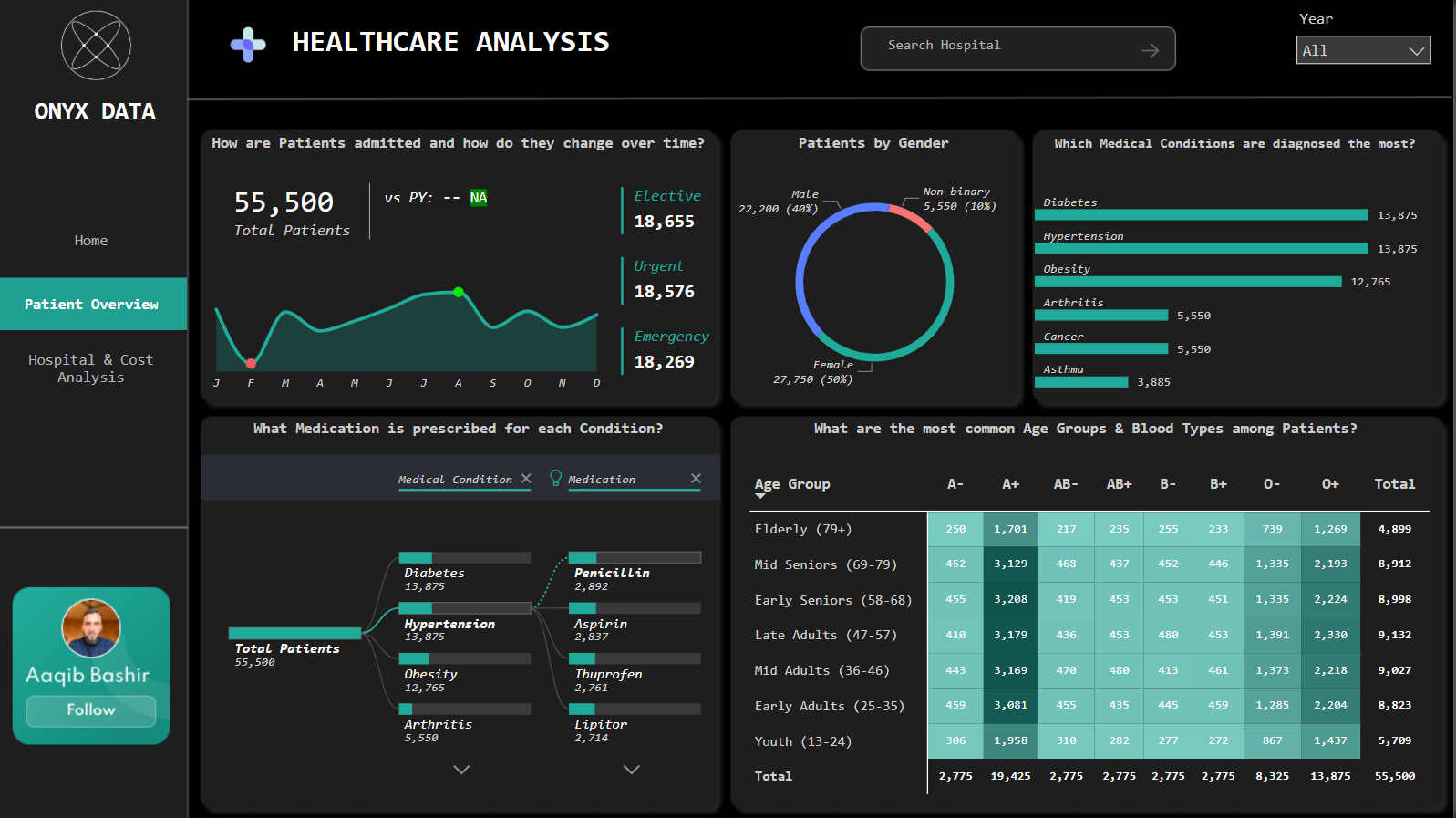This screenshot has width=1456, height=818.
Task: Click the Medical Condition header in decomposition tree
Action: (455, 480)
